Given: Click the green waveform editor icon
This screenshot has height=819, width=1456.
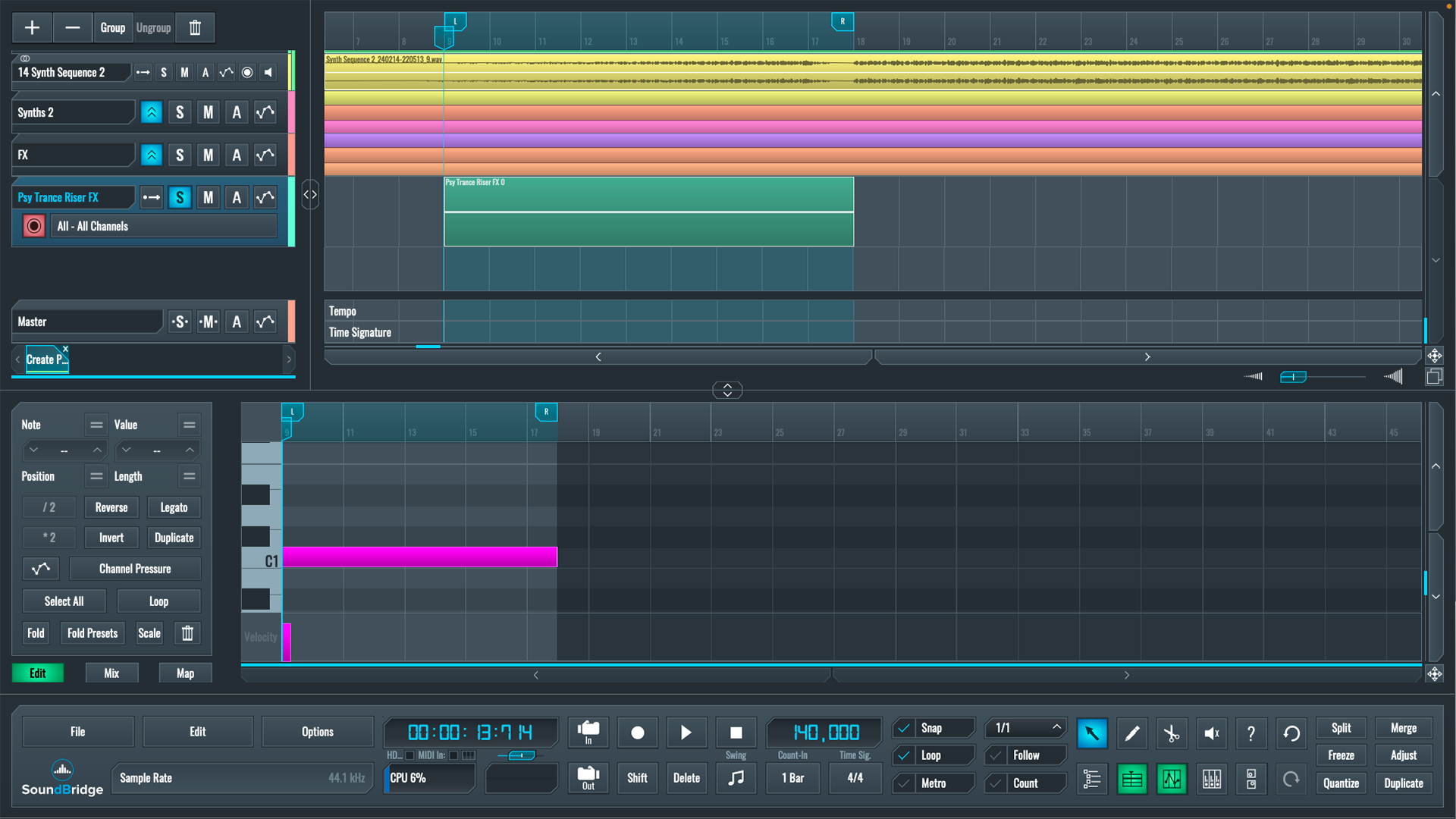Looking at the screenshot, I should tap(1172, 779).
